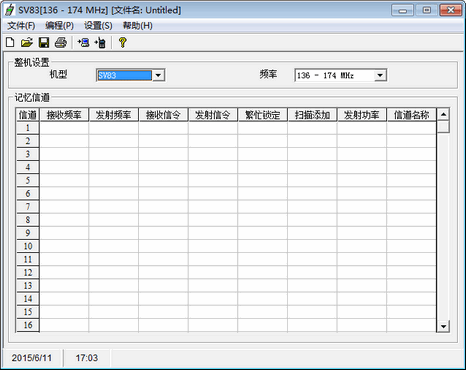Select channel row header 16
This screenshot has width=466, height=370.
pyautogui.click(x=28, y=325)
